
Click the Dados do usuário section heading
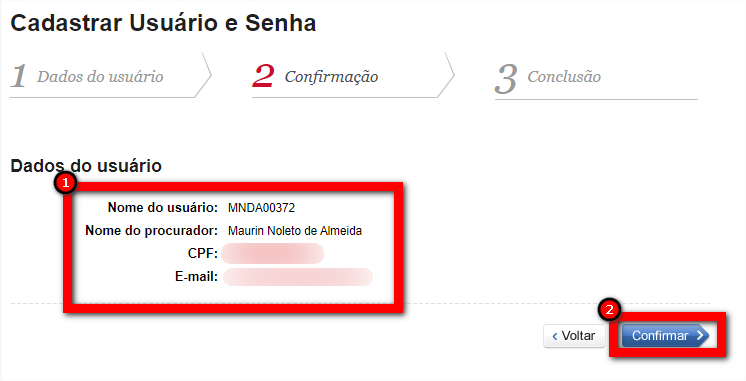pos(86,166)
